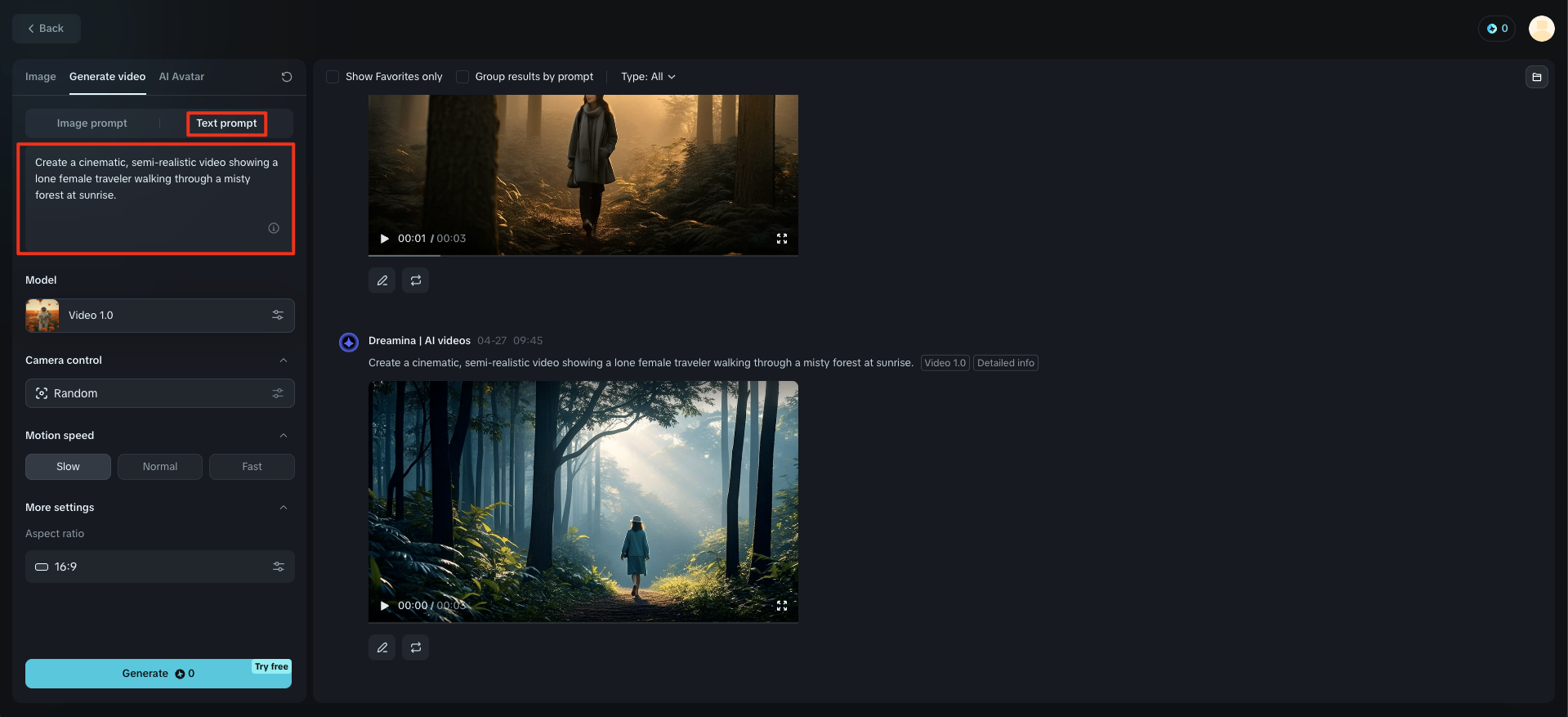Regenerate the upper video

click(416, 280)
